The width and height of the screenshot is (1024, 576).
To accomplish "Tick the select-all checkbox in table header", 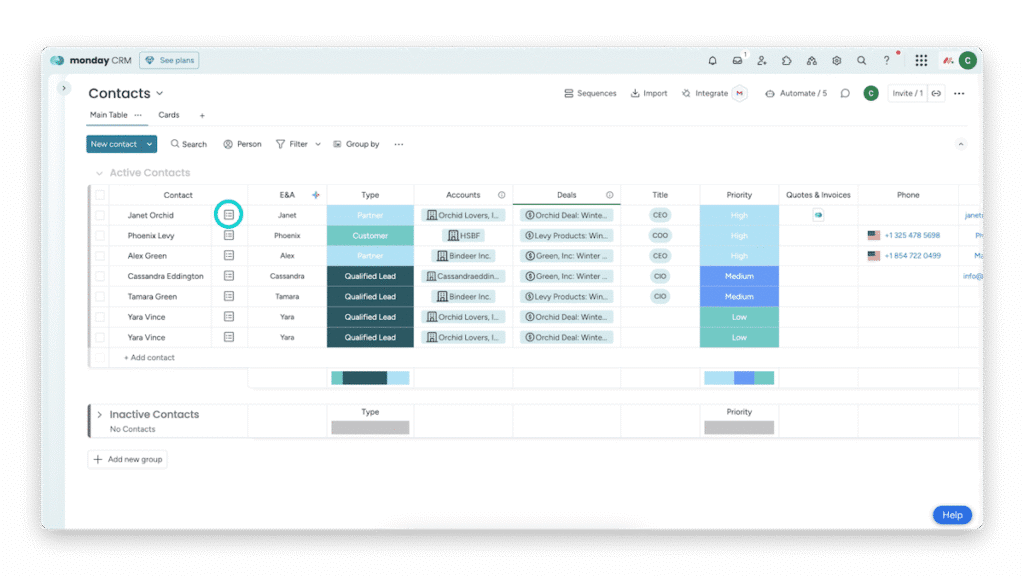I will click(100, 195).
